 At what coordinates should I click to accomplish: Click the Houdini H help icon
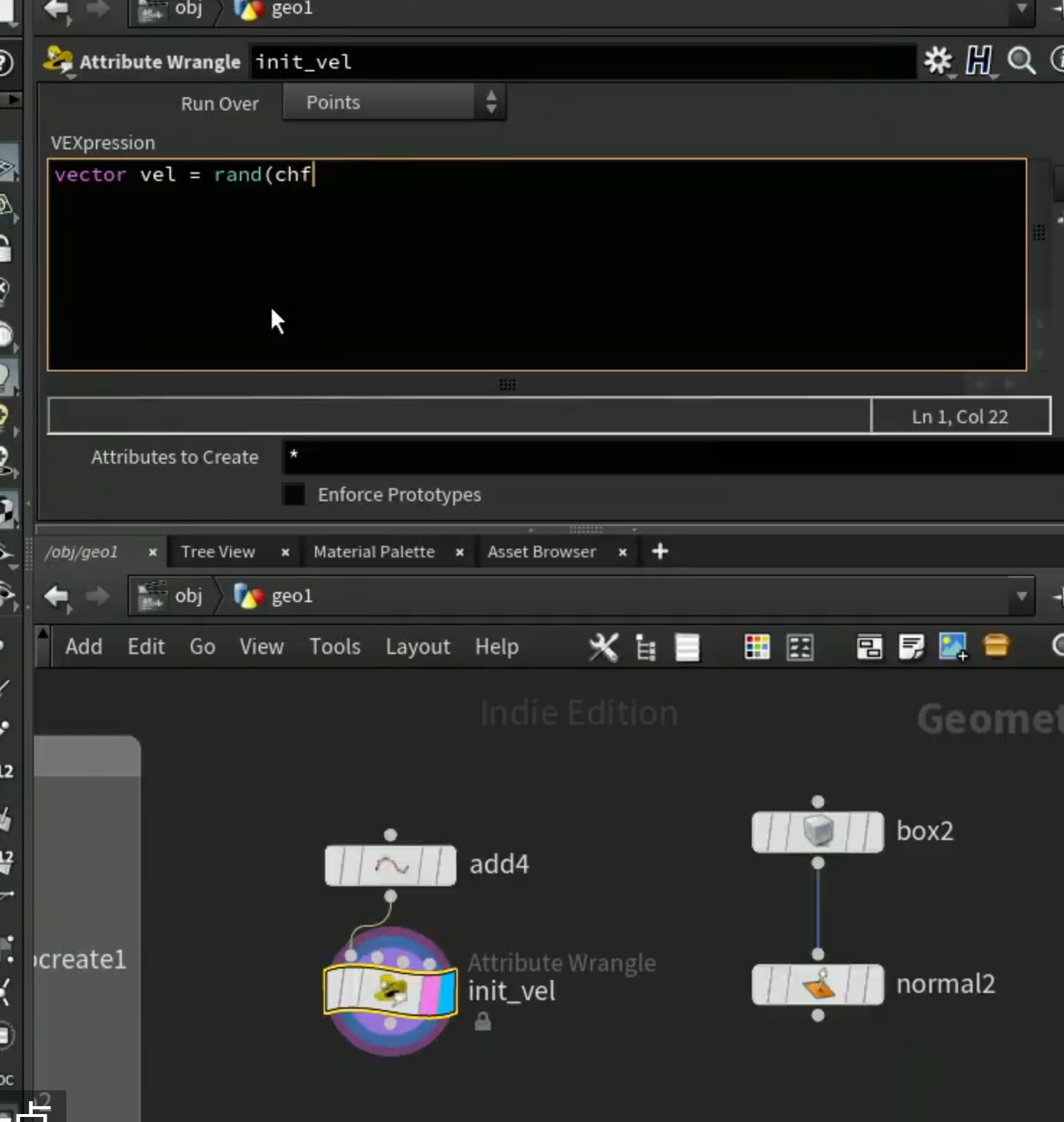click(979, 61)
